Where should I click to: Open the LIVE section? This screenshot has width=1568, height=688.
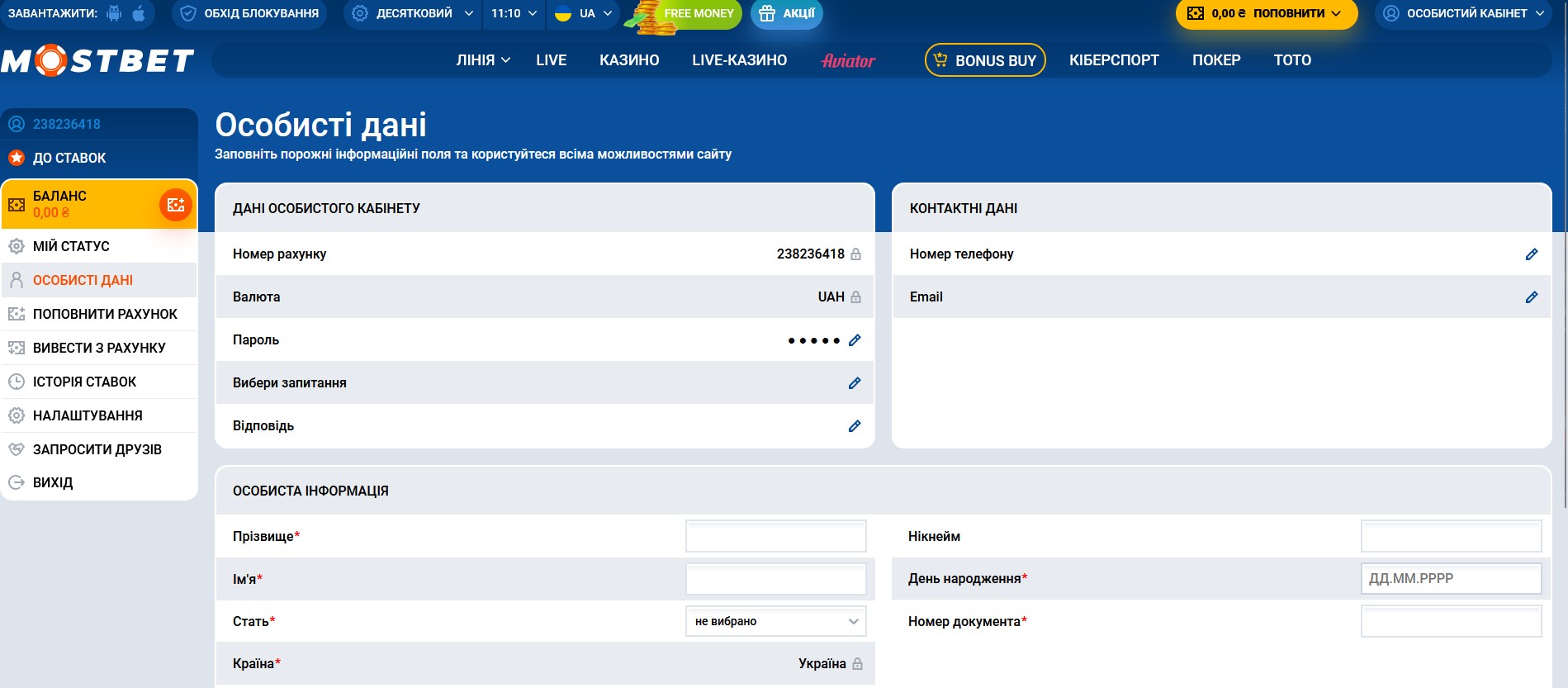[551, 60]
